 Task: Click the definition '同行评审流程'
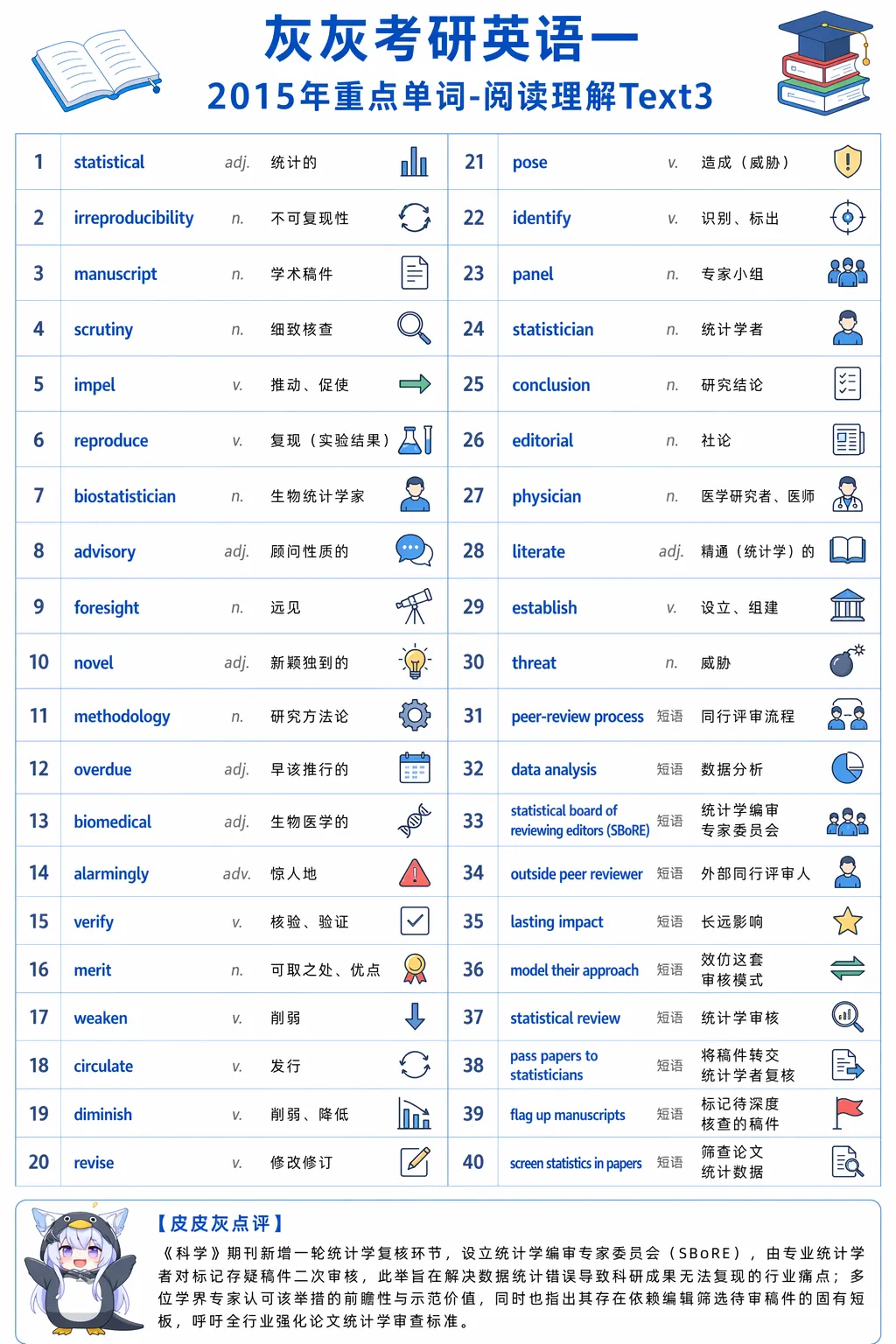click(748, 717)
